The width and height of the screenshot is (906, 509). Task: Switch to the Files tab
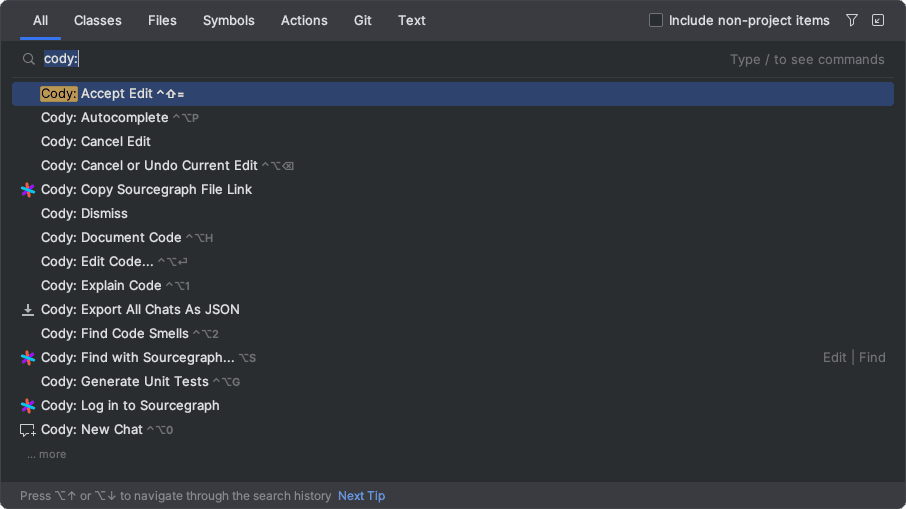pos(162,21)
